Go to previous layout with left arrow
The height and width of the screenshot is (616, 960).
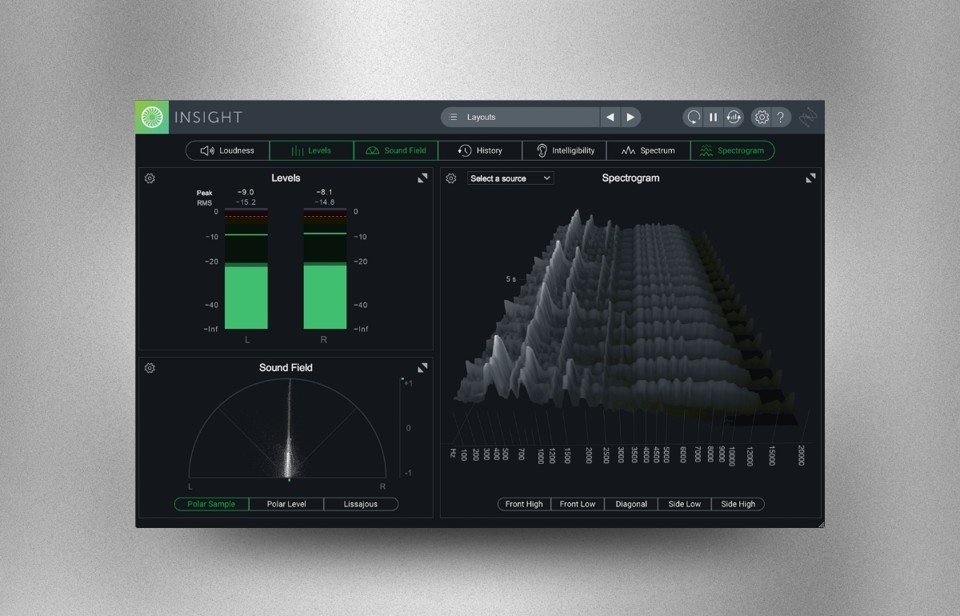tap(610, 117)
